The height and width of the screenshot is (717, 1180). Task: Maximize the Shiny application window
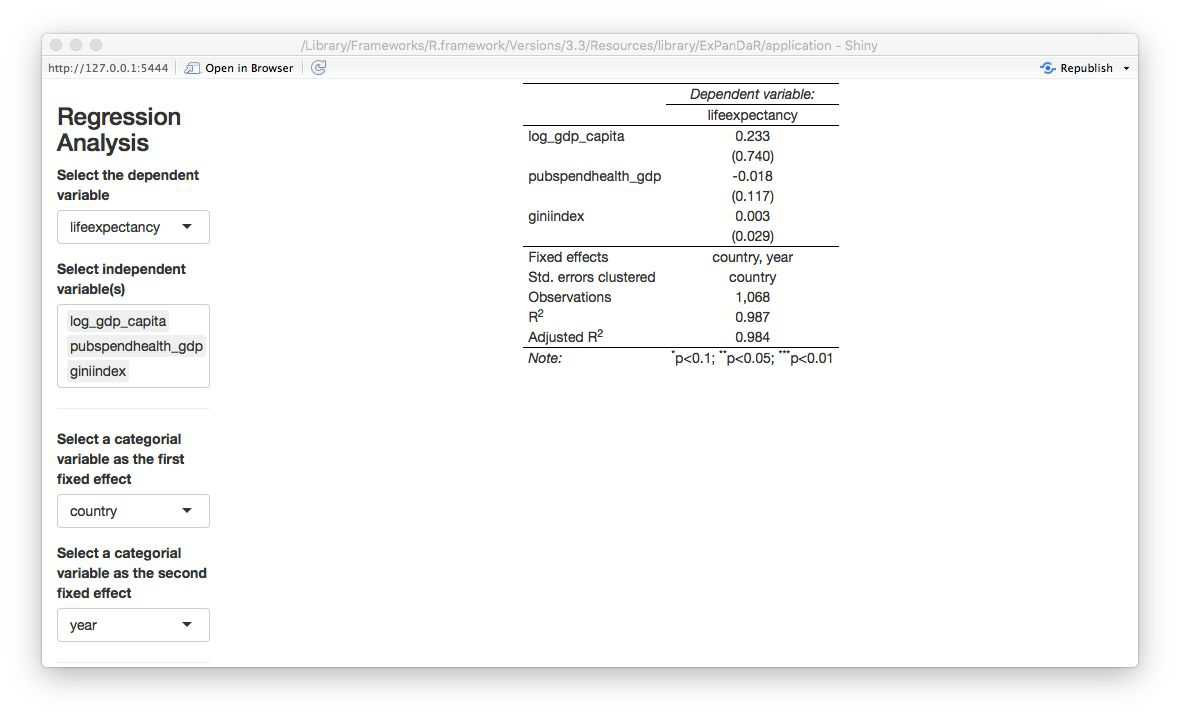(x=96, y=45)
